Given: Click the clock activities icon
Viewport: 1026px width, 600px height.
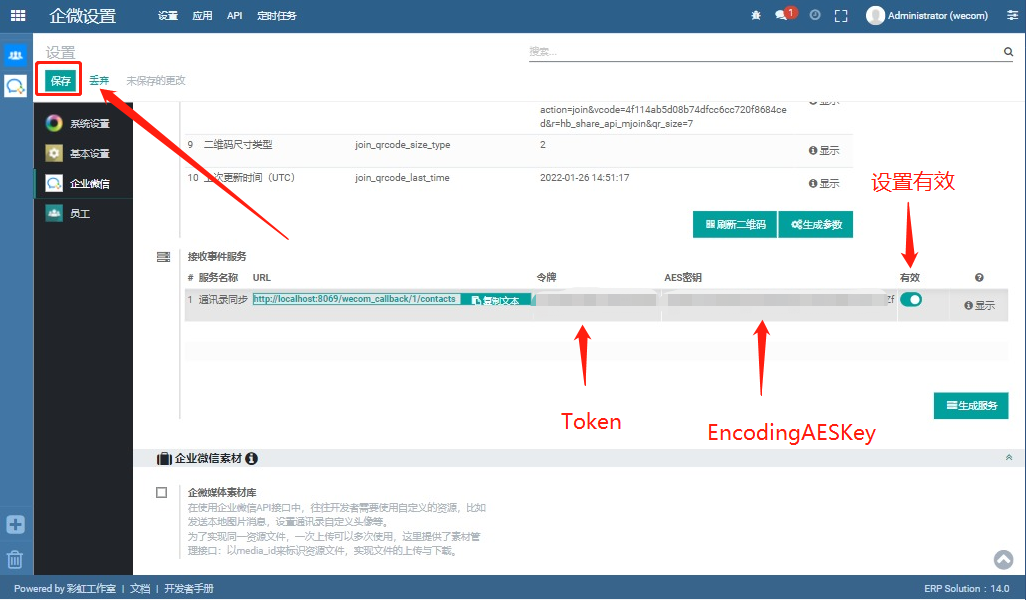Looking at the screenshot, I should pos(815,15).
